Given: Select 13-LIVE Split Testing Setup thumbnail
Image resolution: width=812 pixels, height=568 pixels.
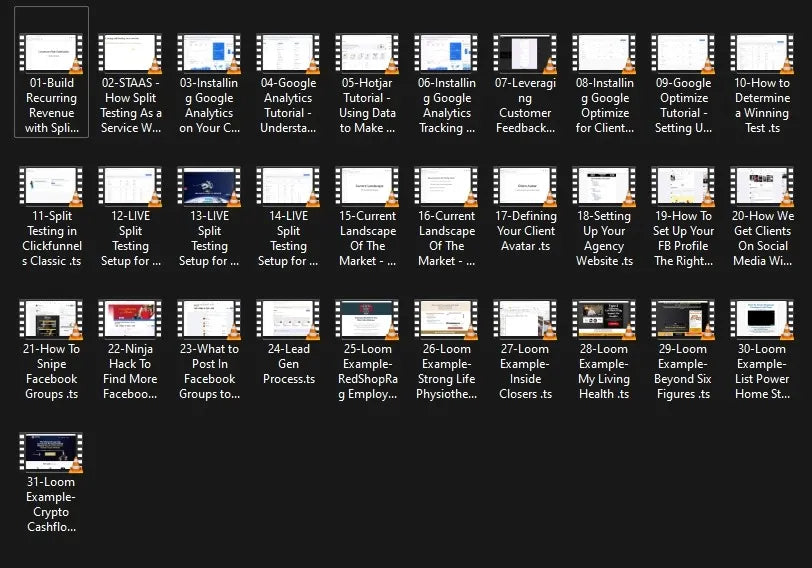Looking at the screenshot, I should pyautogui.click(x=209, y=187).
